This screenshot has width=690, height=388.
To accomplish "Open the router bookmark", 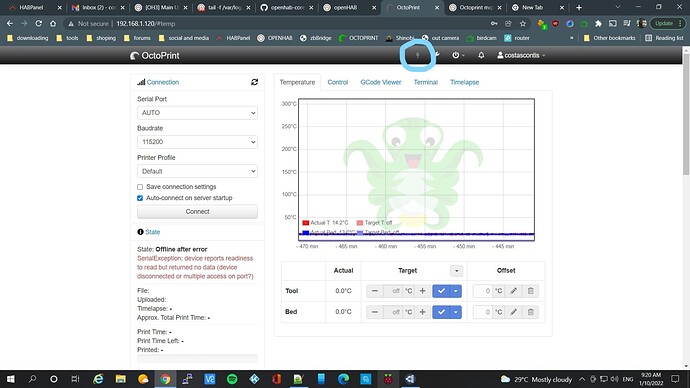I will (x=517, y=38).
